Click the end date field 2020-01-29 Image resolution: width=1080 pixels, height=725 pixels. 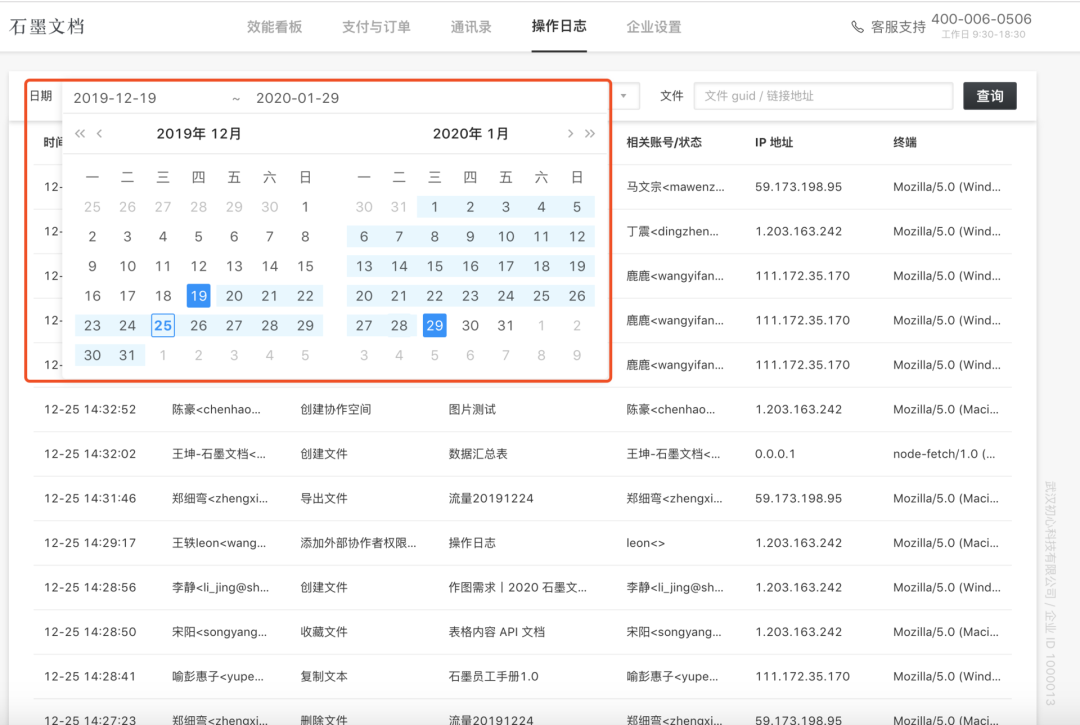coord(297,98)
